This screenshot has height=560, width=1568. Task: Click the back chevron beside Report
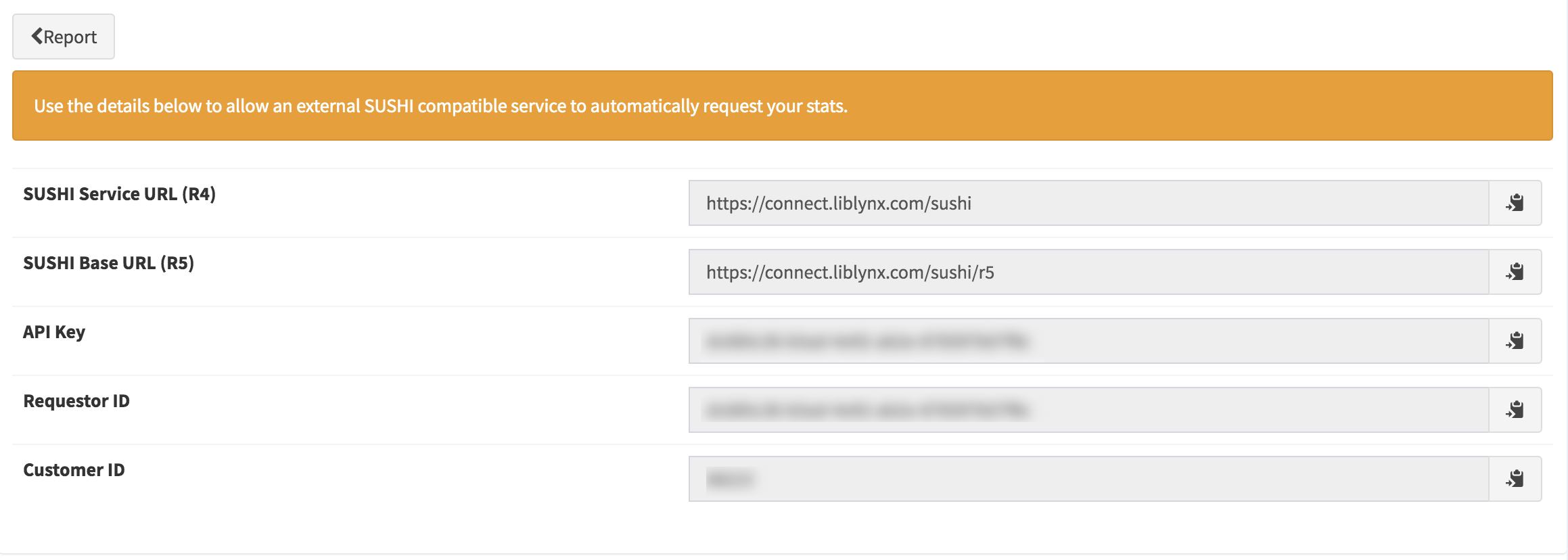tap(37, 36)
